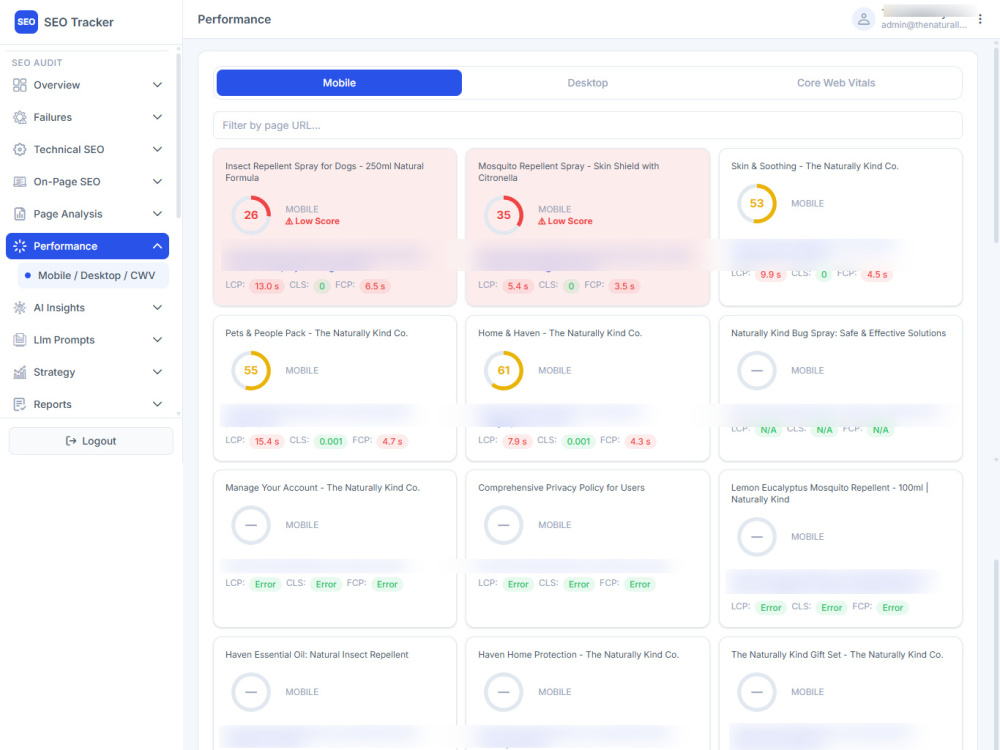
Task: Click Haven Home Protection card title
Action: tap(578, 654)
